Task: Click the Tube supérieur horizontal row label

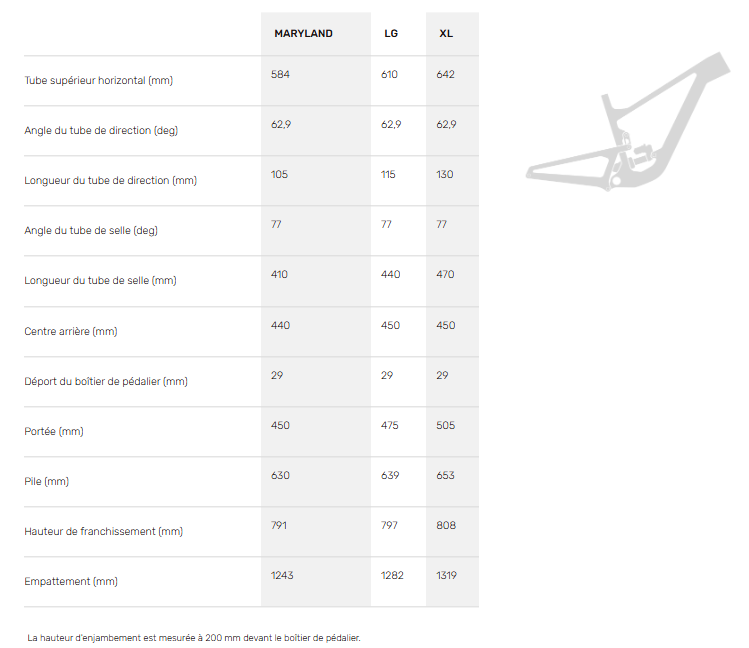Action: click(x=99, y=80)
